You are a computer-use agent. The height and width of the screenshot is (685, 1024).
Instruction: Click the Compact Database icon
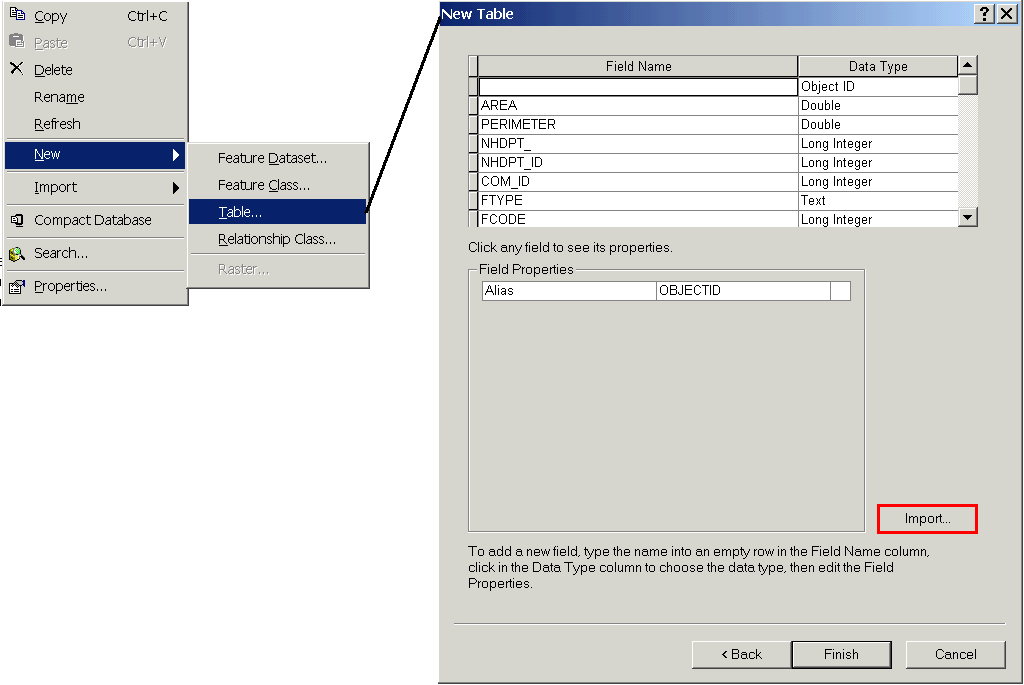(16, 220)
